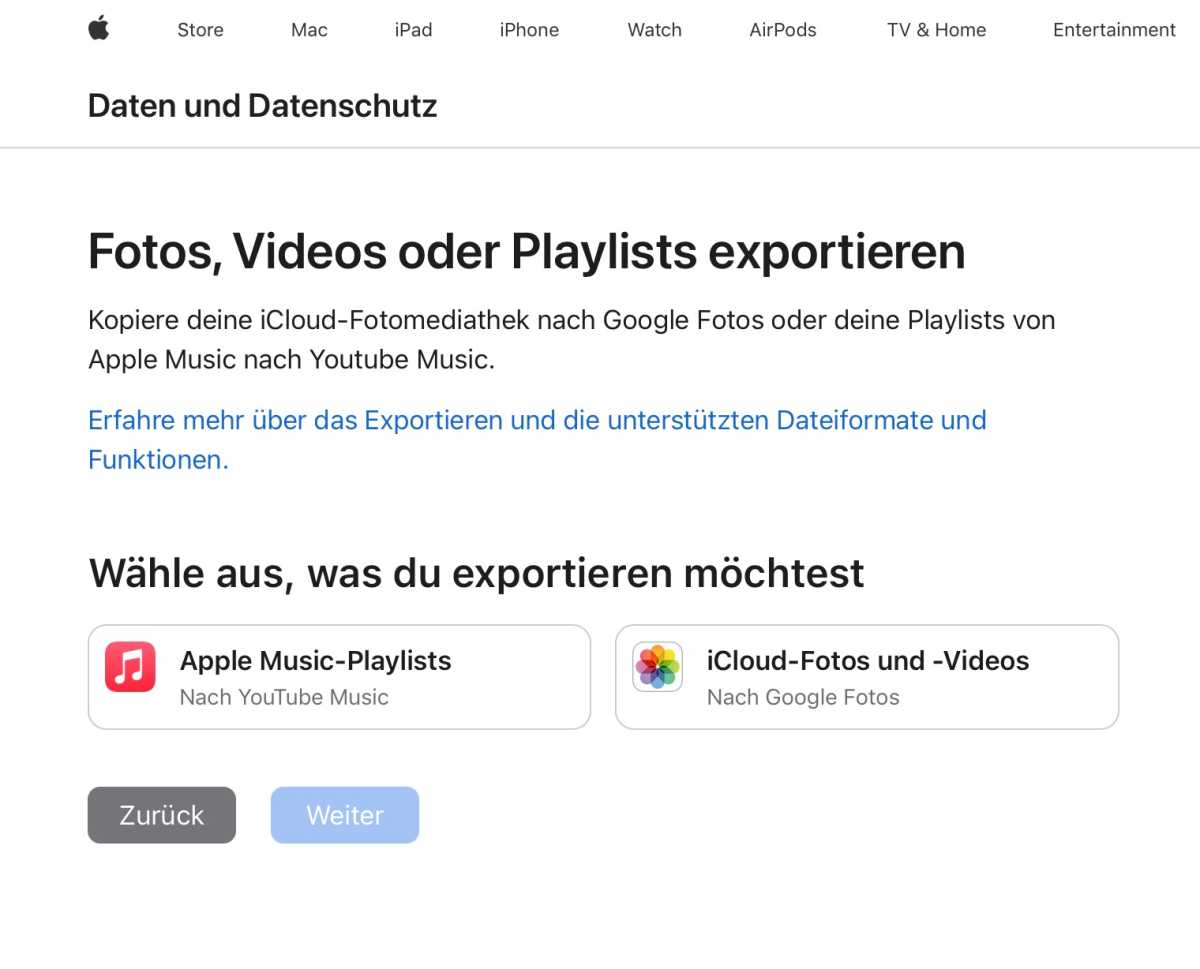Open the Entertainment navigation item
The height and width of the screenshot is (969, 1200).
click(x=1113, y=29)
